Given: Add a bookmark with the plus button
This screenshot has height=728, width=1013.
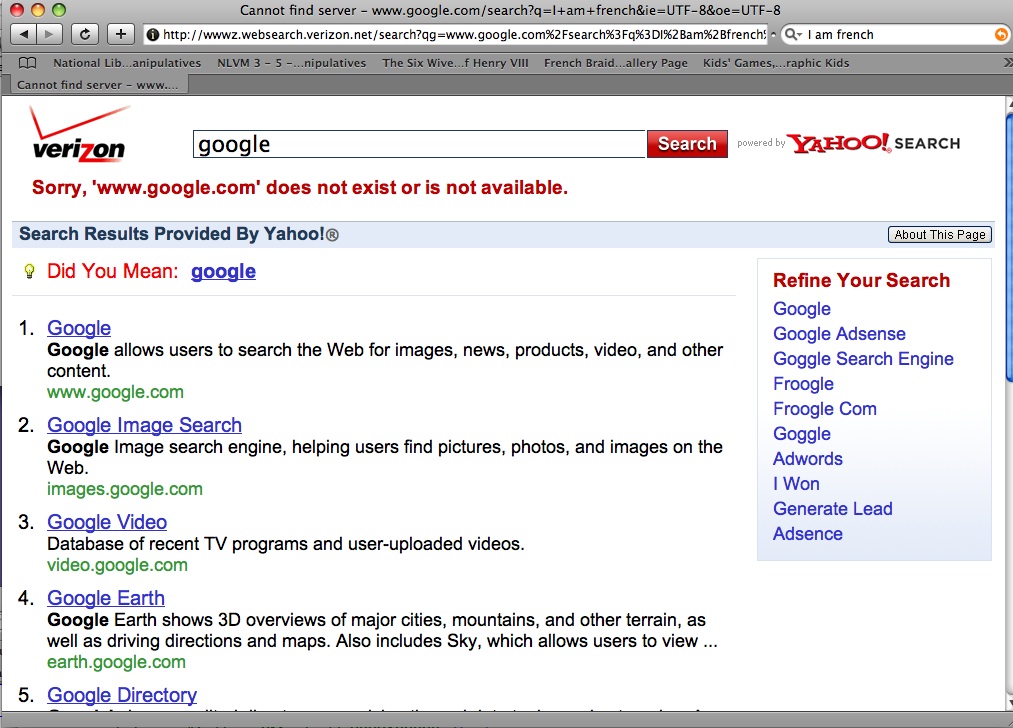Looking at the screenshot, I should (x=121, y=34).
